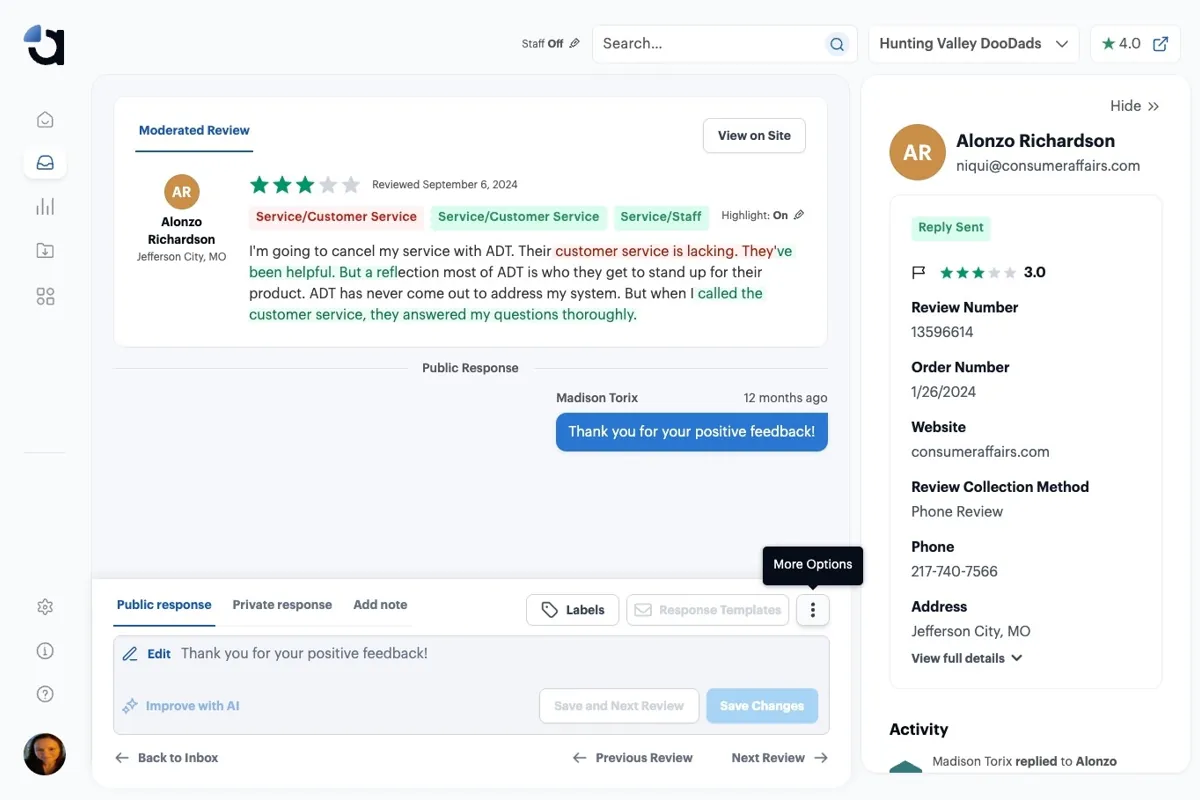Toggle the Staff Off setting
Viewport: 1200px width, 800px height.
click(550, 43)
